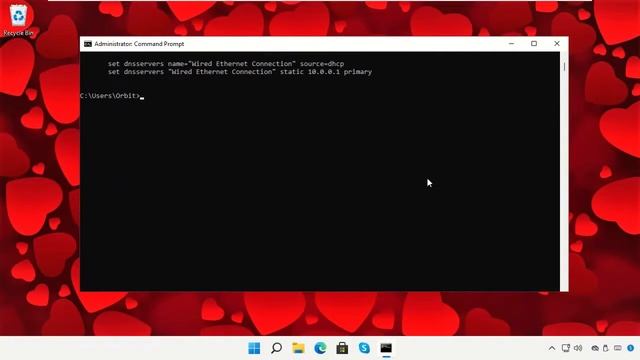This screenshot has height=360, width=640.
Task: Click the Command Prompt title bar icon
Action: click(88, 44)
